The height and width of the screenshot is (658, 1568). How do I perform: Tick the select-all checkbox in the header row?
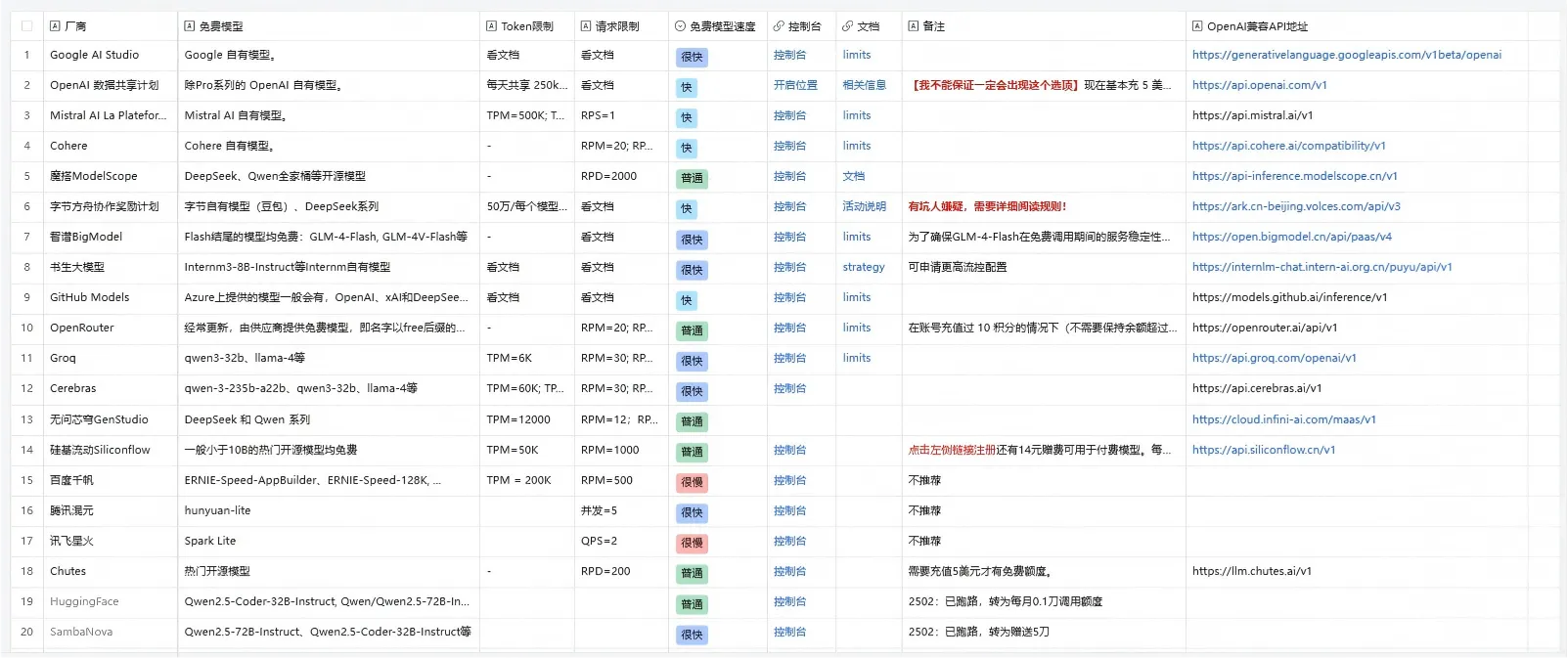26,26
